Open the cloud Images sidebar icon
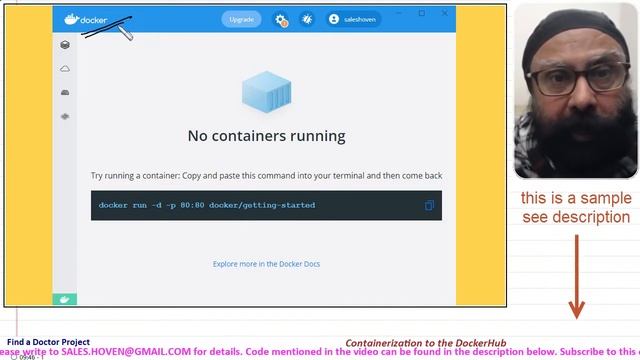This screenshot has height=360, width=640. [x=65, y=69]
